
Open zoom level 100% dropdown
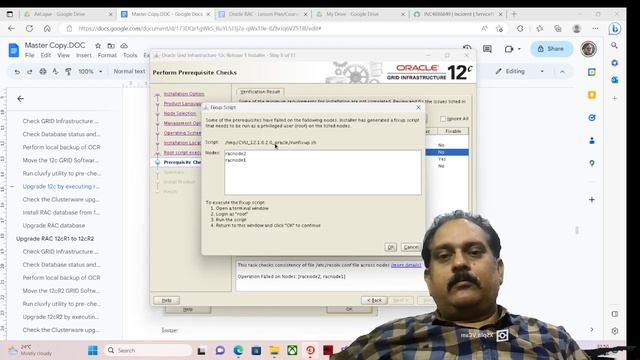tap(90, 71)
